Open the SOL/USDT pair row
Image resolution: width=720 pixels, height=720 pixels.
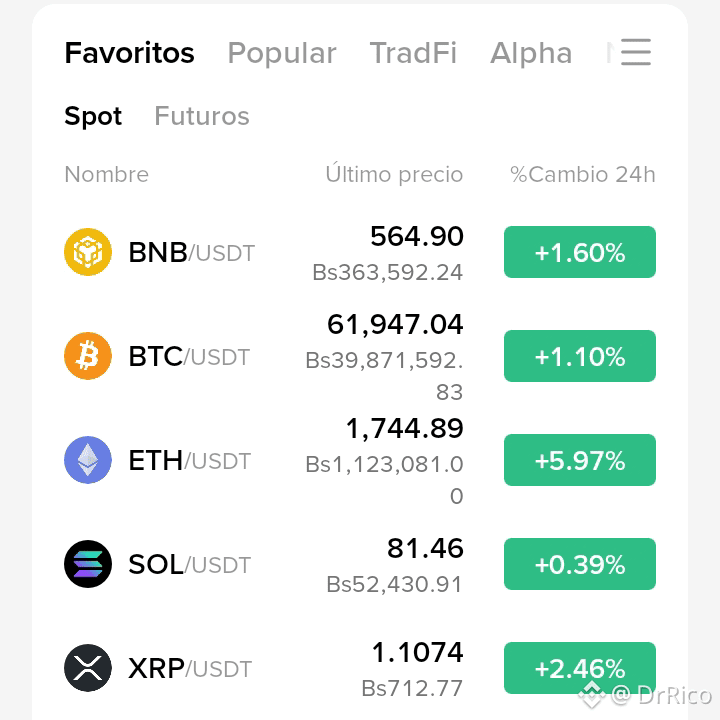(360, 564)
